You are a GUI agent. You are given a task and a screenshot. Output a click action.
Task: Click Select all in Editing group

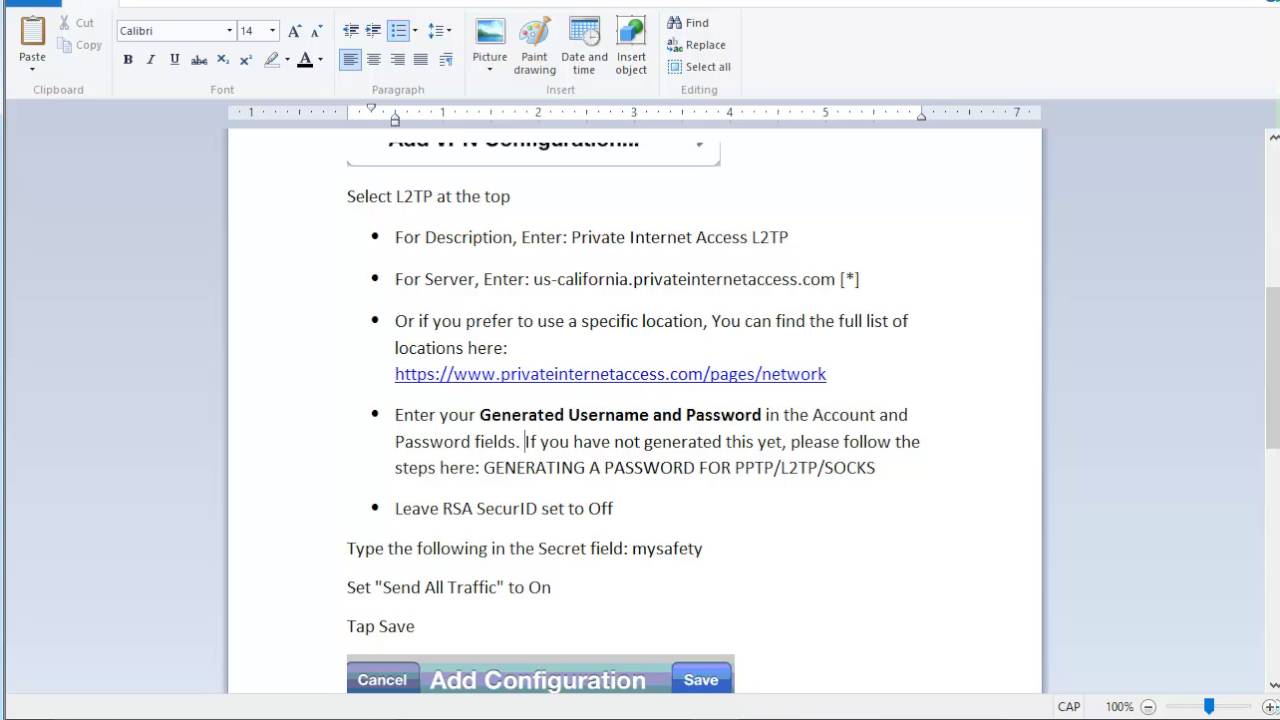699,67
